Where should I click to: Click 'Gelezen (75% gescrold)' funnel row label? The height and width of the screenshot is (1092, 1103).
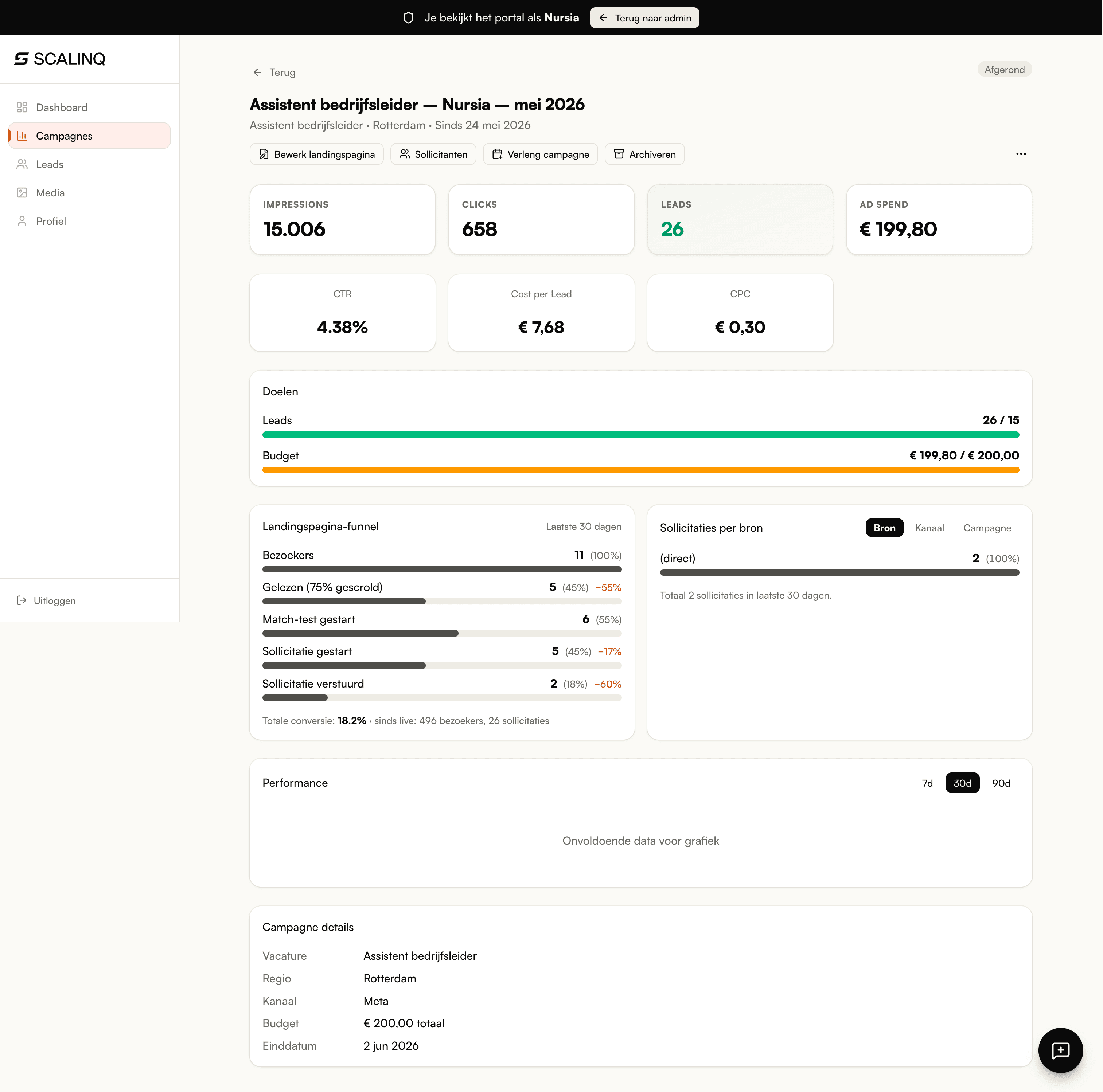coord(323,587)
